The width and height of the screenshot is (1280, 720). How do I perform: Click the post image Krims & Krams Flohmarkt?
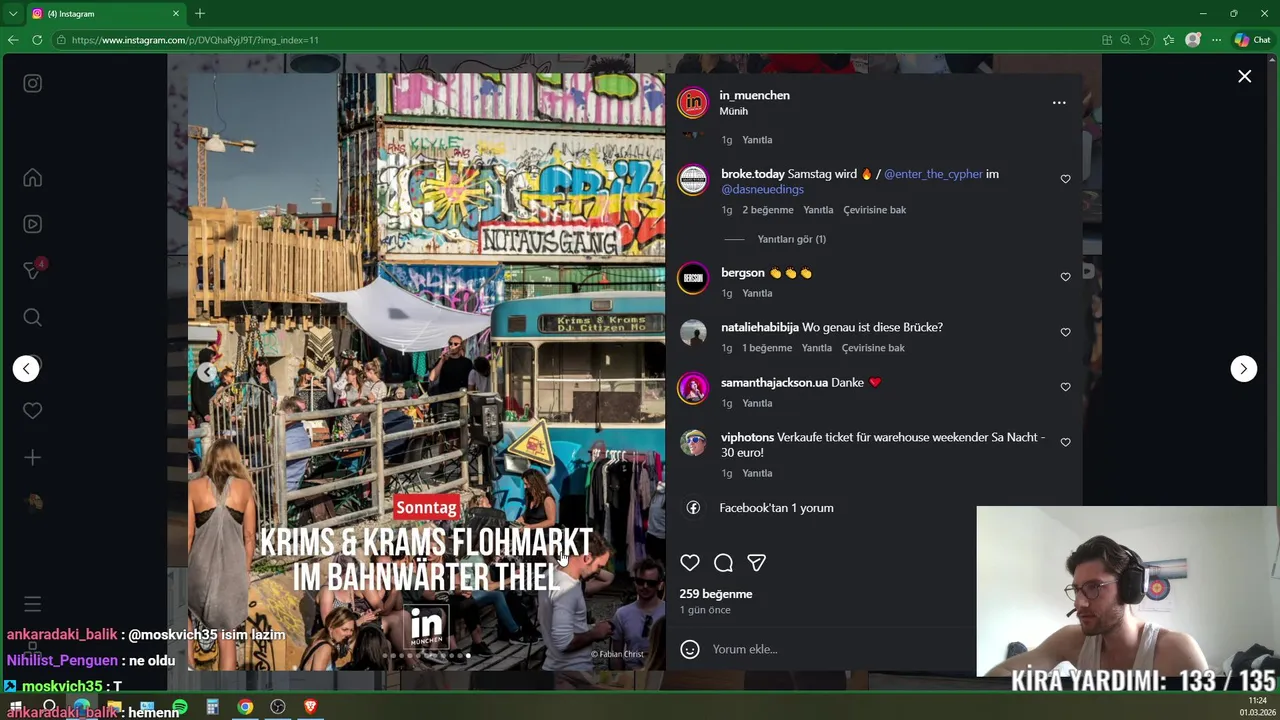coord(426,372)
